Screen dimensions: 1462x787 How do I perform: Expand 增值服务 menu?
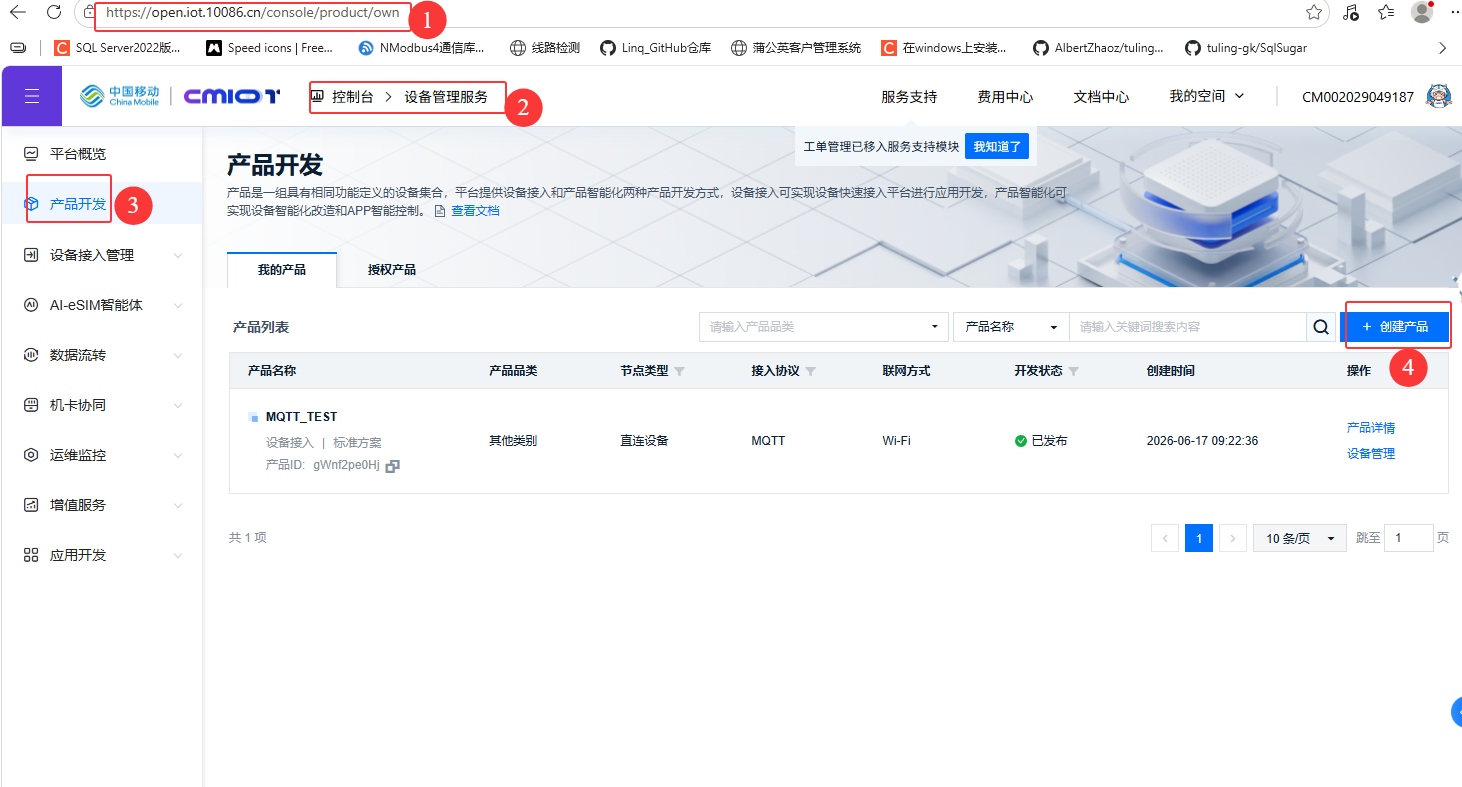coord(101,505)
